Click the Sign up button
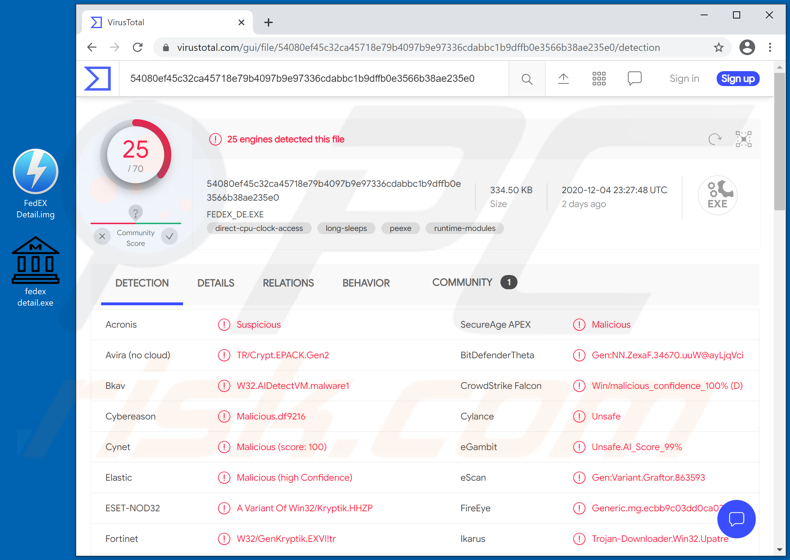The height and width of the screenshot is (560, 790). 738,79
